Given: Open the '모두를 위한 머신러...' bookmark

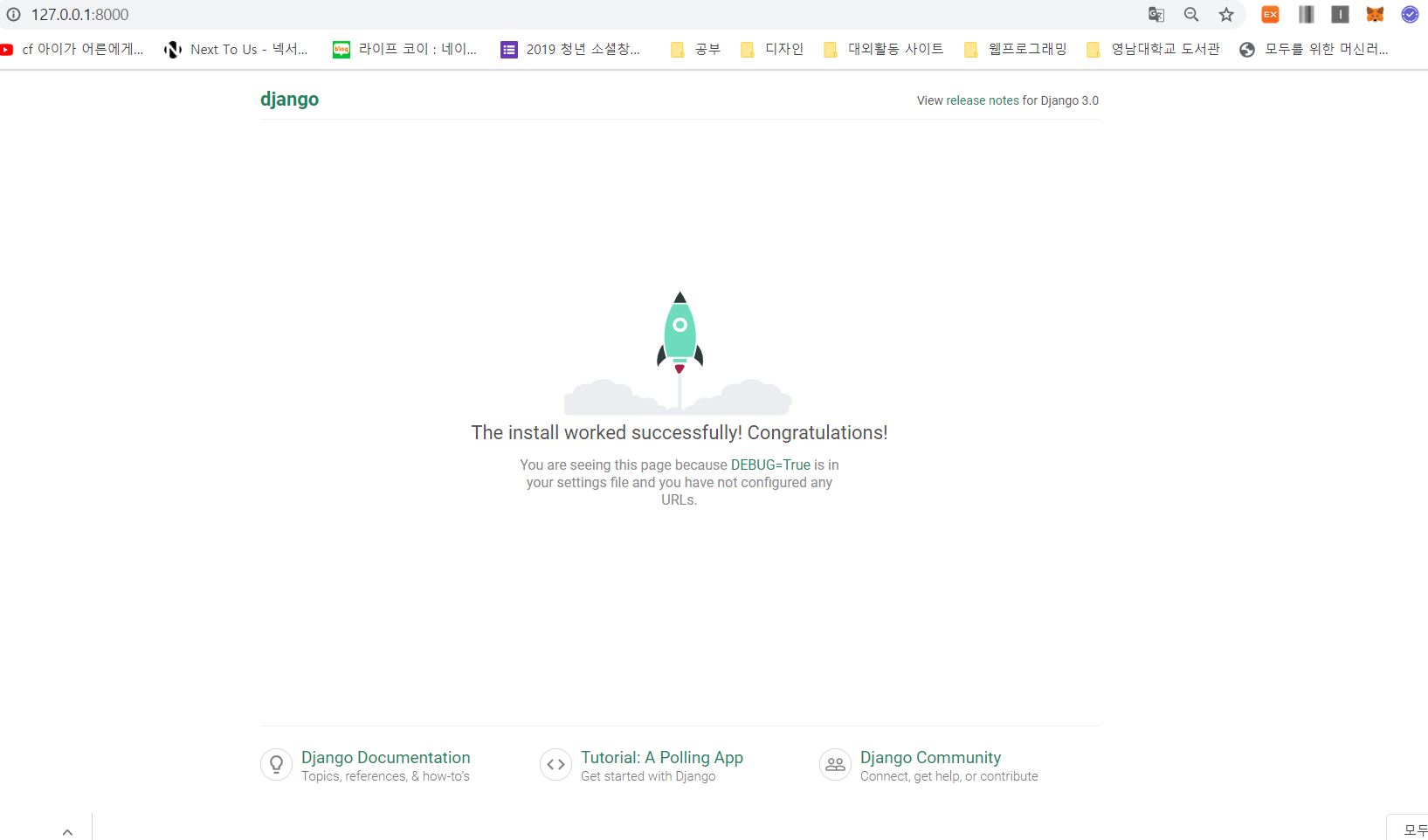Looking at the screenshot, I should (x=1314, y=50).
